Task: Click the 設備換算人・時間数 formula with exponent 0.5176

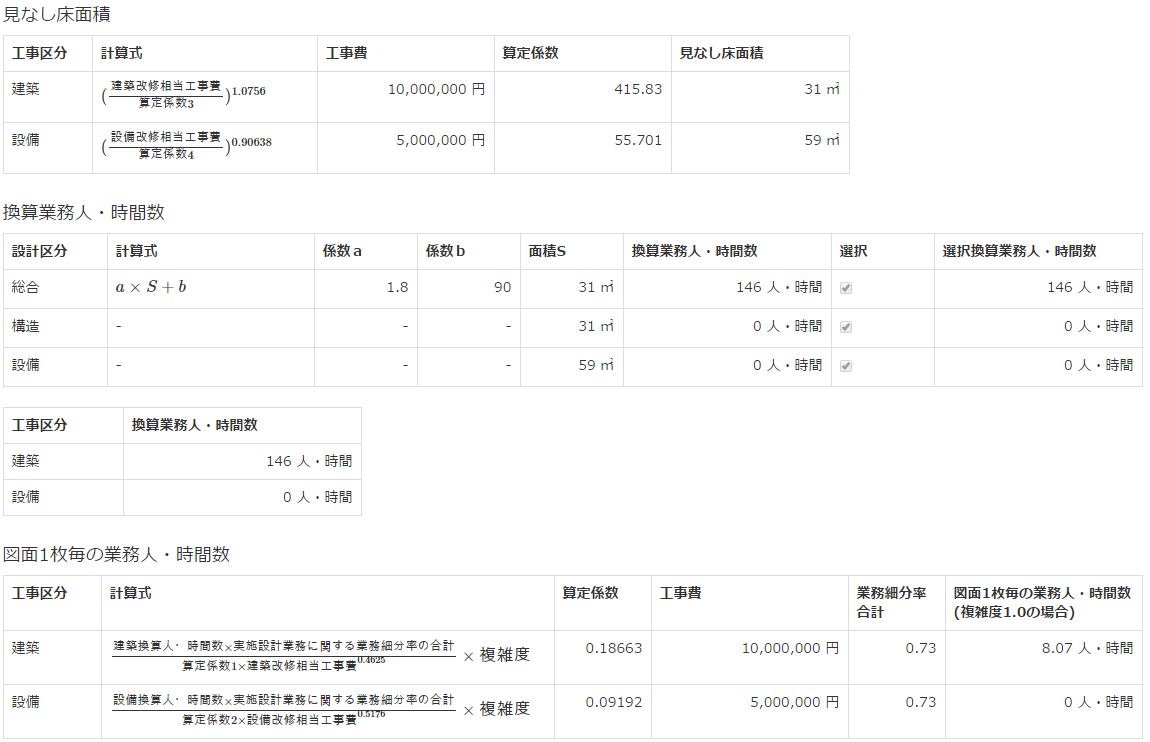Action: 321,709
